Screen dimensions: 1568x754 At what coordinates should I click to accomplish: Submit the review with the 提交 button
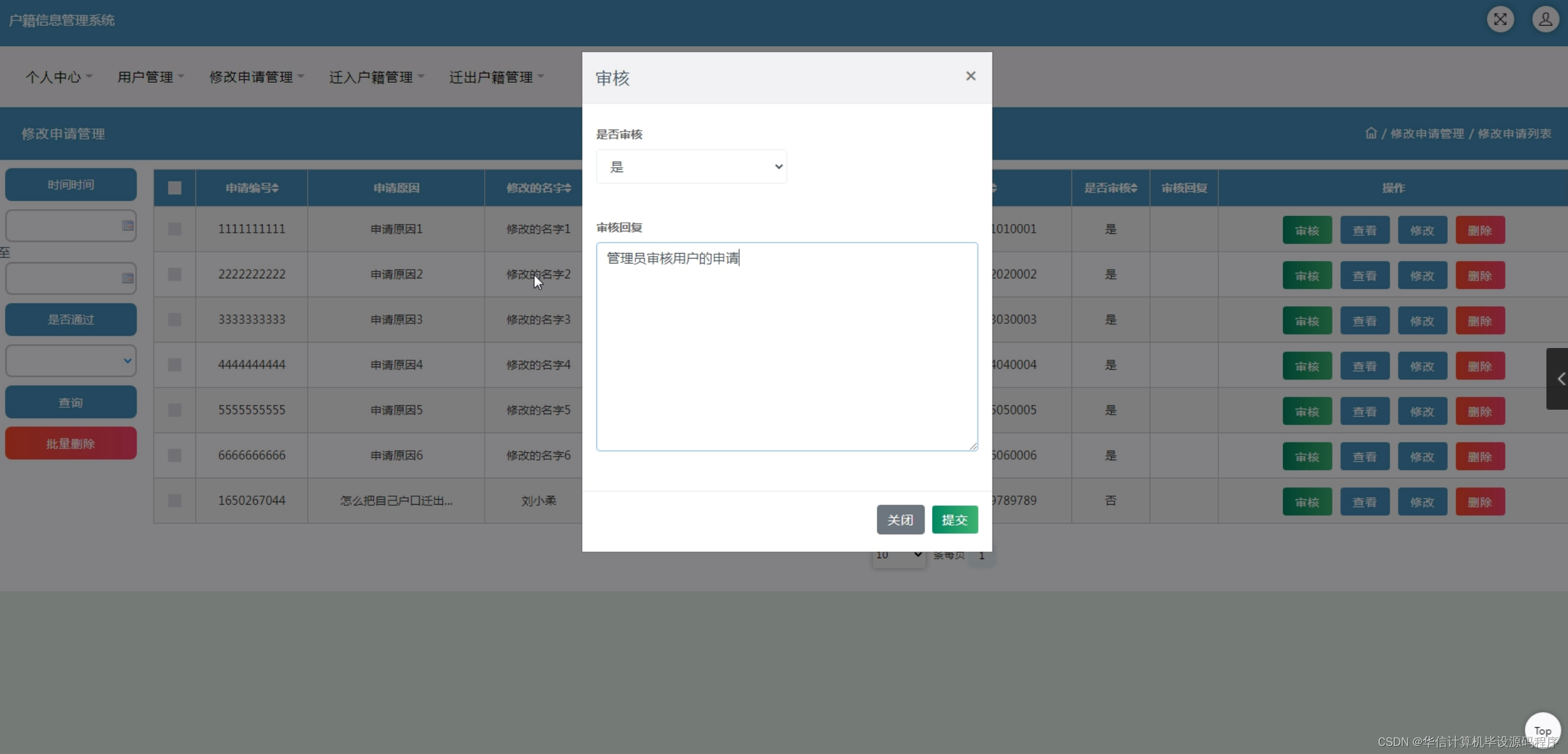(x=954, y=520)
